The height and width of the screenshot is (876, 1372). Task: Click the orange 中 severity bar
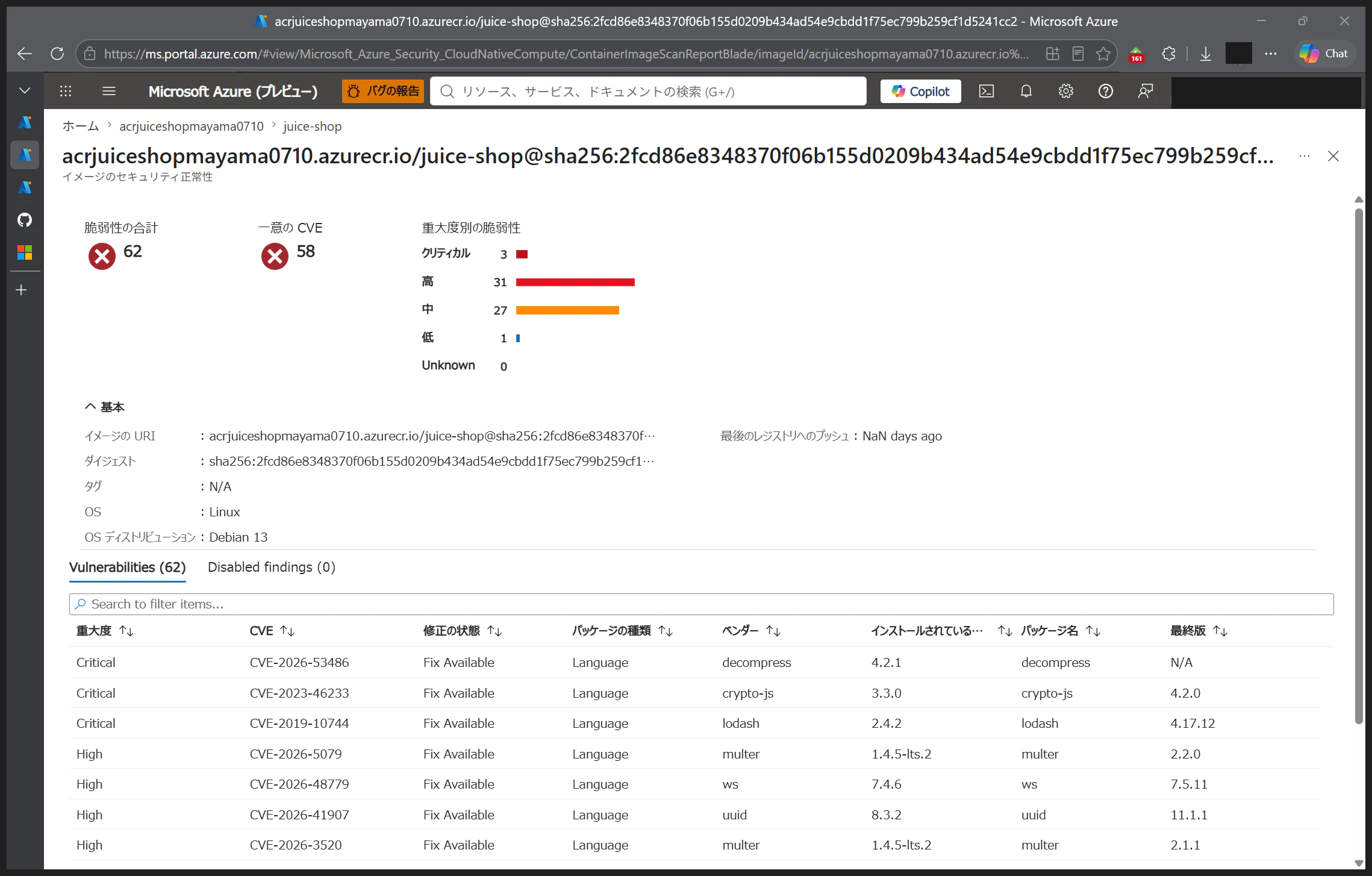[x=567, y=310]
